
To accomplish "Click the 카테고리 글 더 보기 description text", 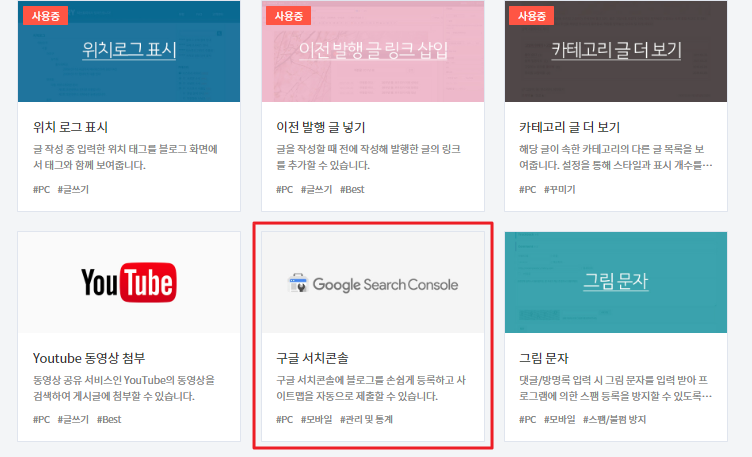I will (x=616, y=157).
